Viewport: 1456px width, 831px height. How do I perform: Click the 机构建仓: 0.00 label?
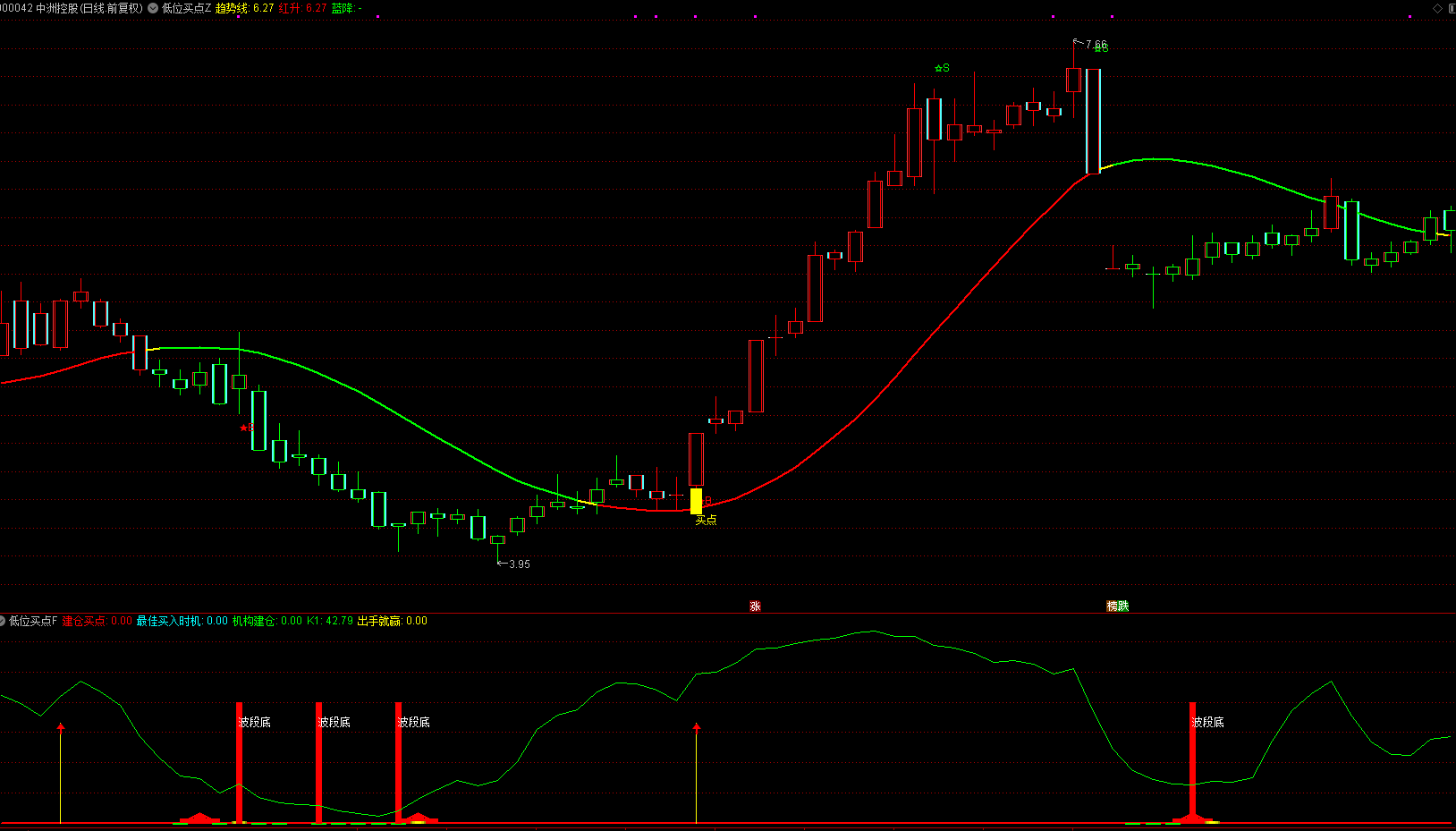(x=267, y=621)
